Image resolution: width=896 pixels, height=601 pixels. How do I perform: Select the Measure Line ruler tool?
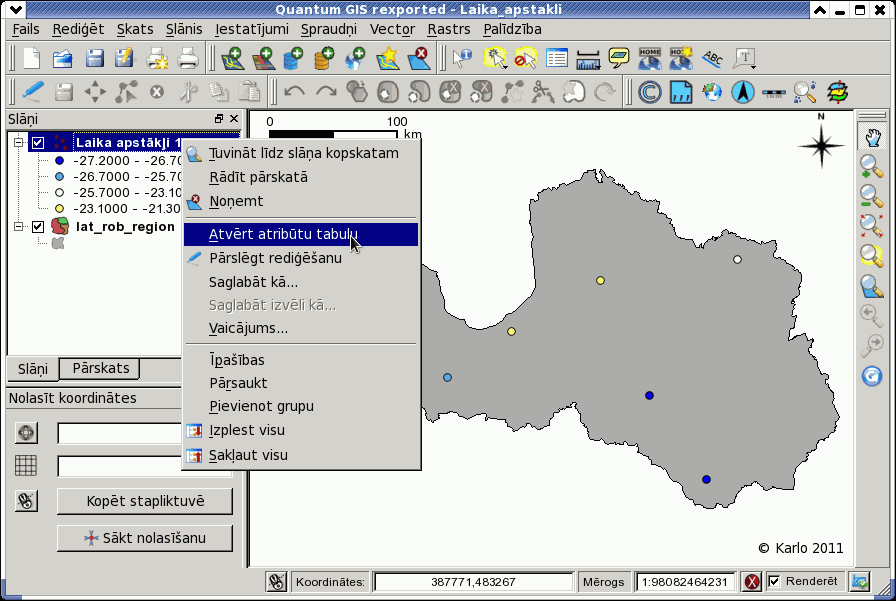tap(587, 59)
